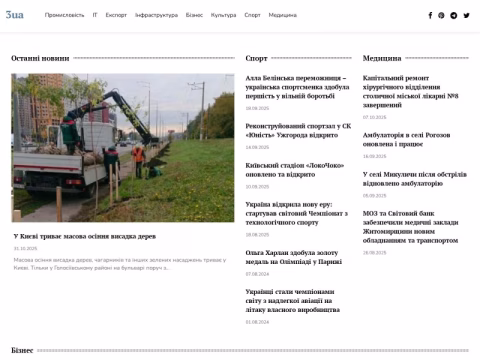Click date 18.09.2025 under Белінська article

(257, 108)
